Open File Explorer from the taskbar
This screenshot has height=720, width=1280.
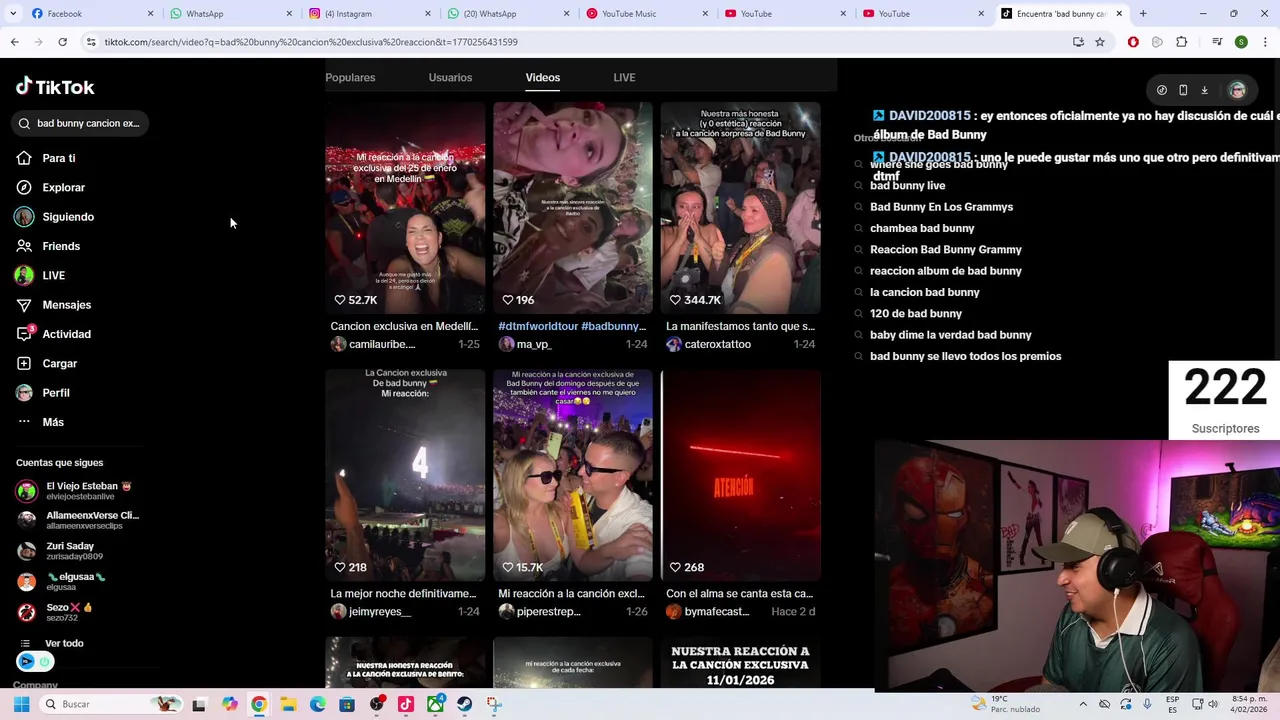(x=288, y=704)
